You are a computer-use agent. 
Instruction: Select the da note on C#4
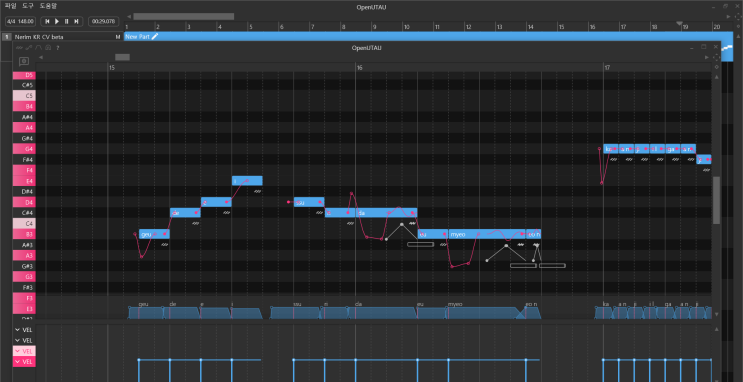(387, 213)
